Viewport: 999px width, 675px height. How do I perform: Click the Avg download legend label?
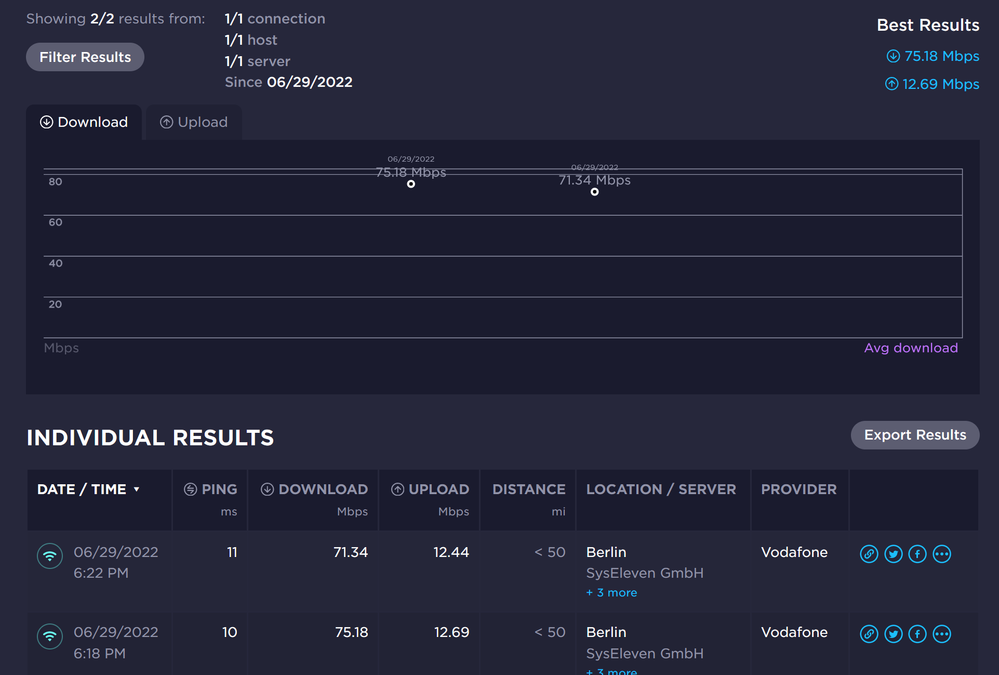click(x=910, y=348)
